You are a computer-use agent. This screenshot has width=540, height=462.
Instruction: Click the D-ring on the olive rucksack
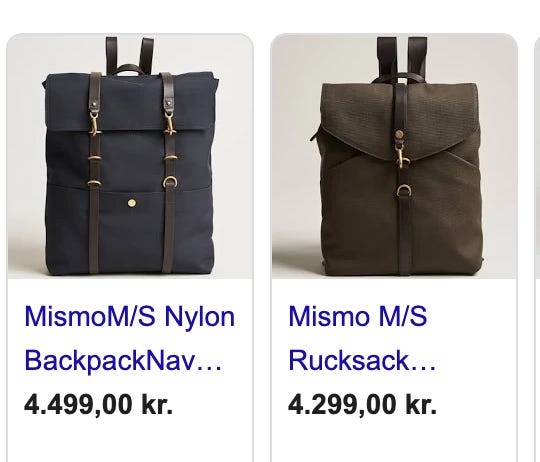point(404,190)
